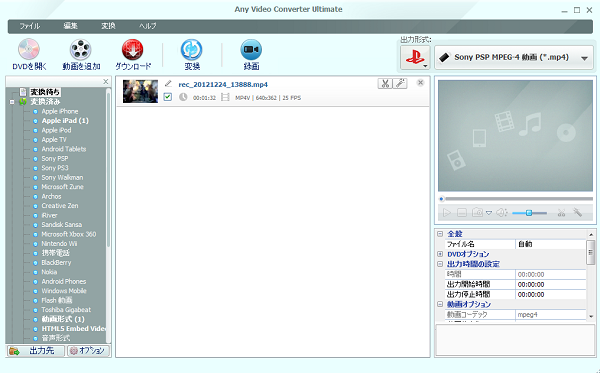This screenshot has height=373, width=600.
Task: Click the PlayStation device profile icon
Action: (x=415, y=58)
